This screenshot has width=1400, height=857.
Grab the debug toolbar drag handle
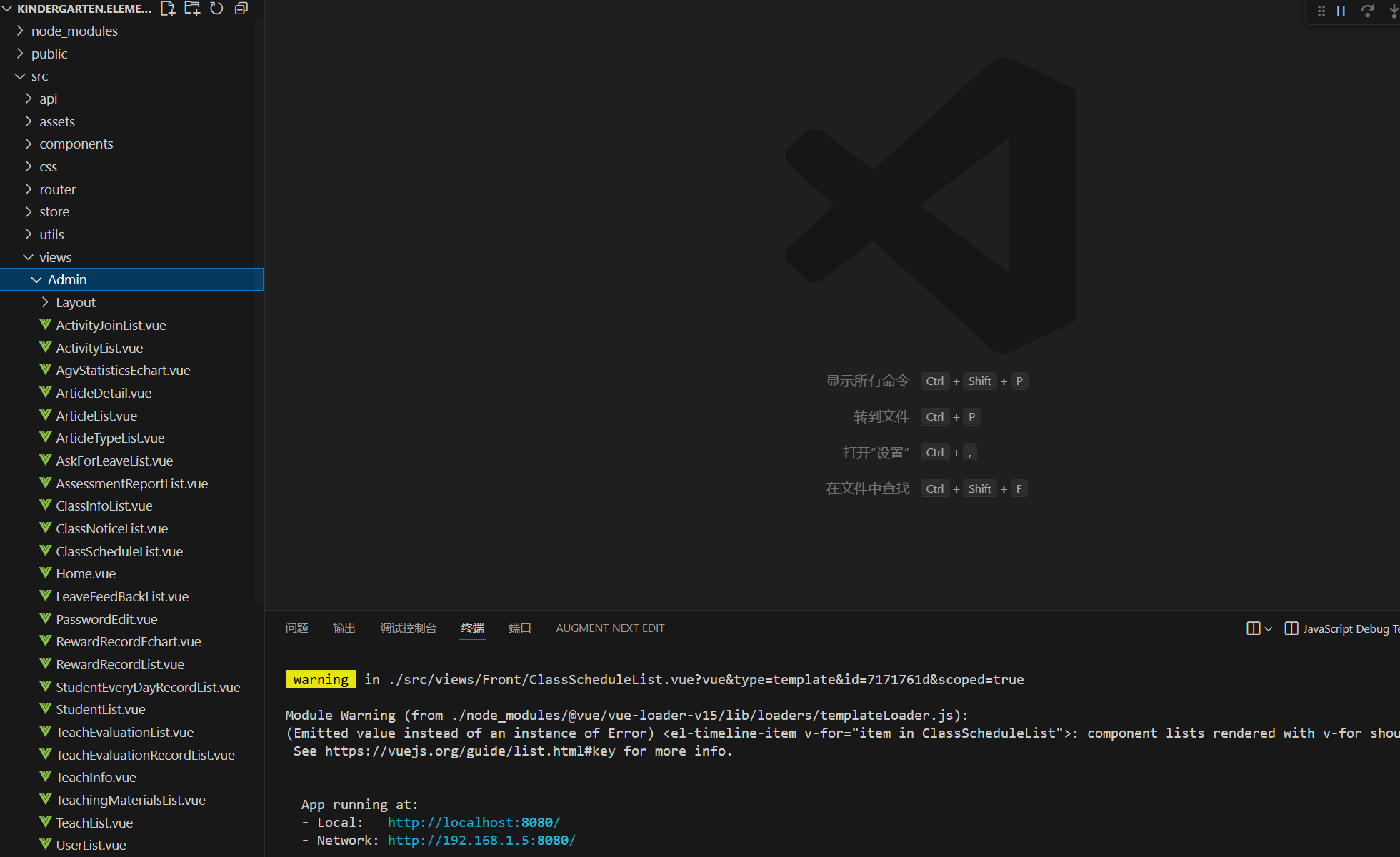pyautogui.click(x=1321, y=11)
